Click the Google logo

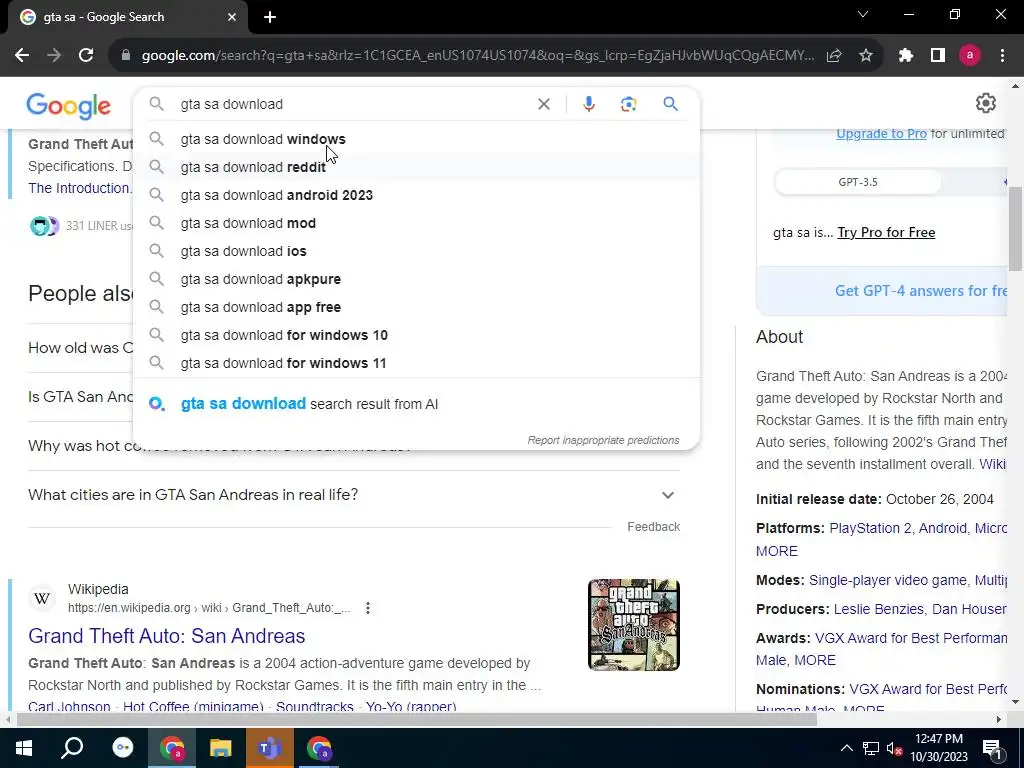coord(69,106)
